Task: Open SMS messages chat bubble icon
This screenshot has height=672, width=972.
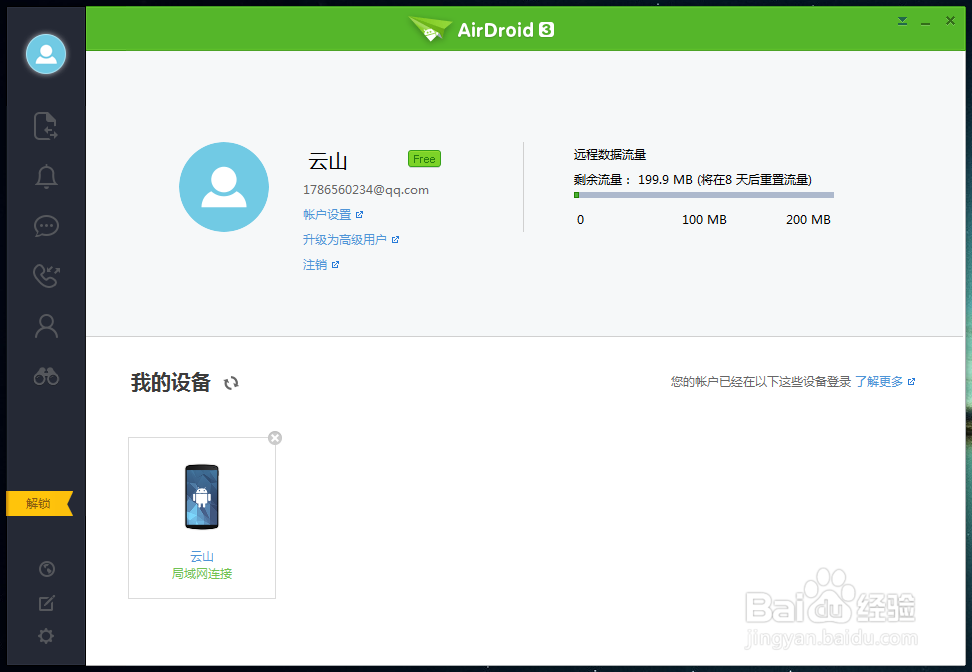Action: pos(46,226)
